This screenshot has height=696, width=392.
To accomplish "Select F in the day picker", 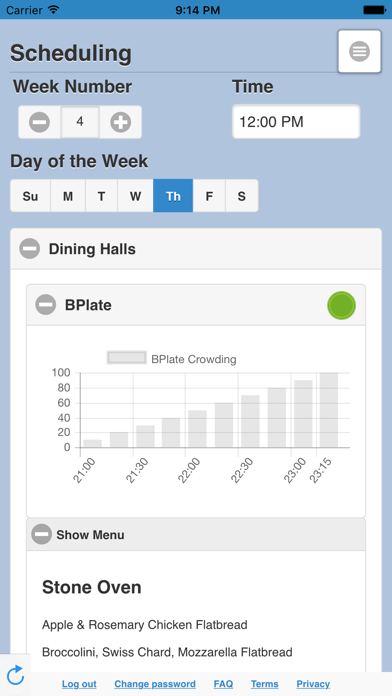I will [209, 196].
